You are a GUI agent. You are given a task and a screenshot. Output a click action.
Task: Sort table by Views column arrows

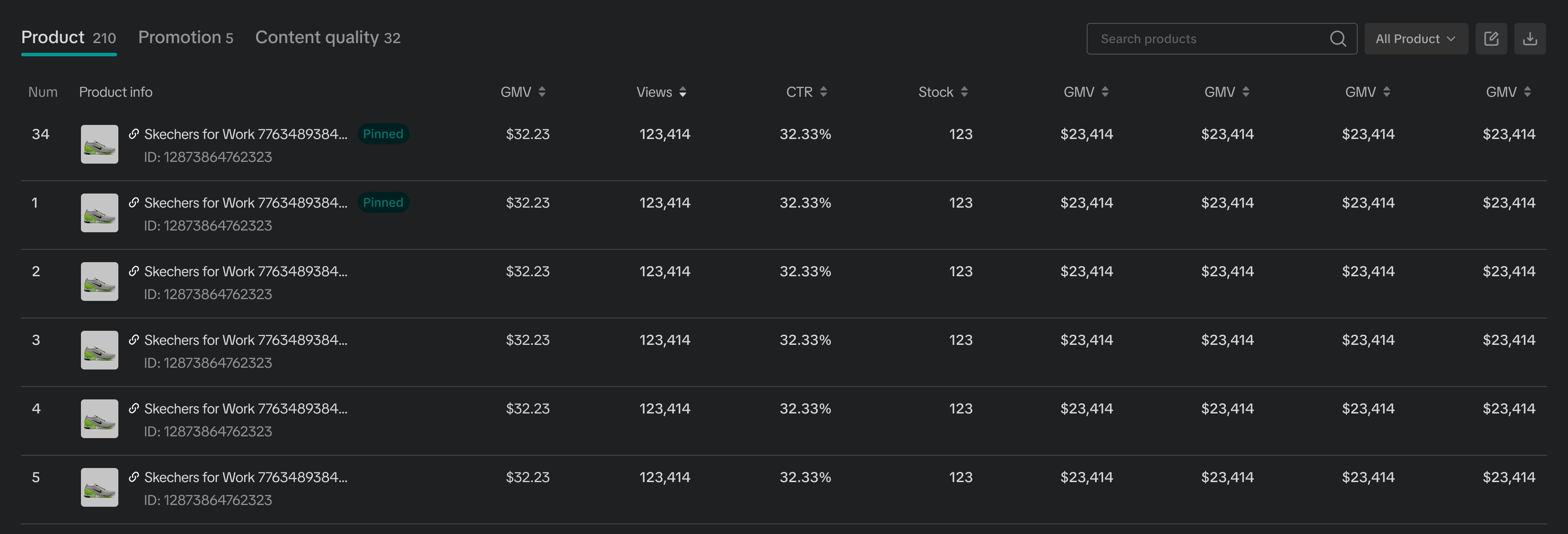682,92
